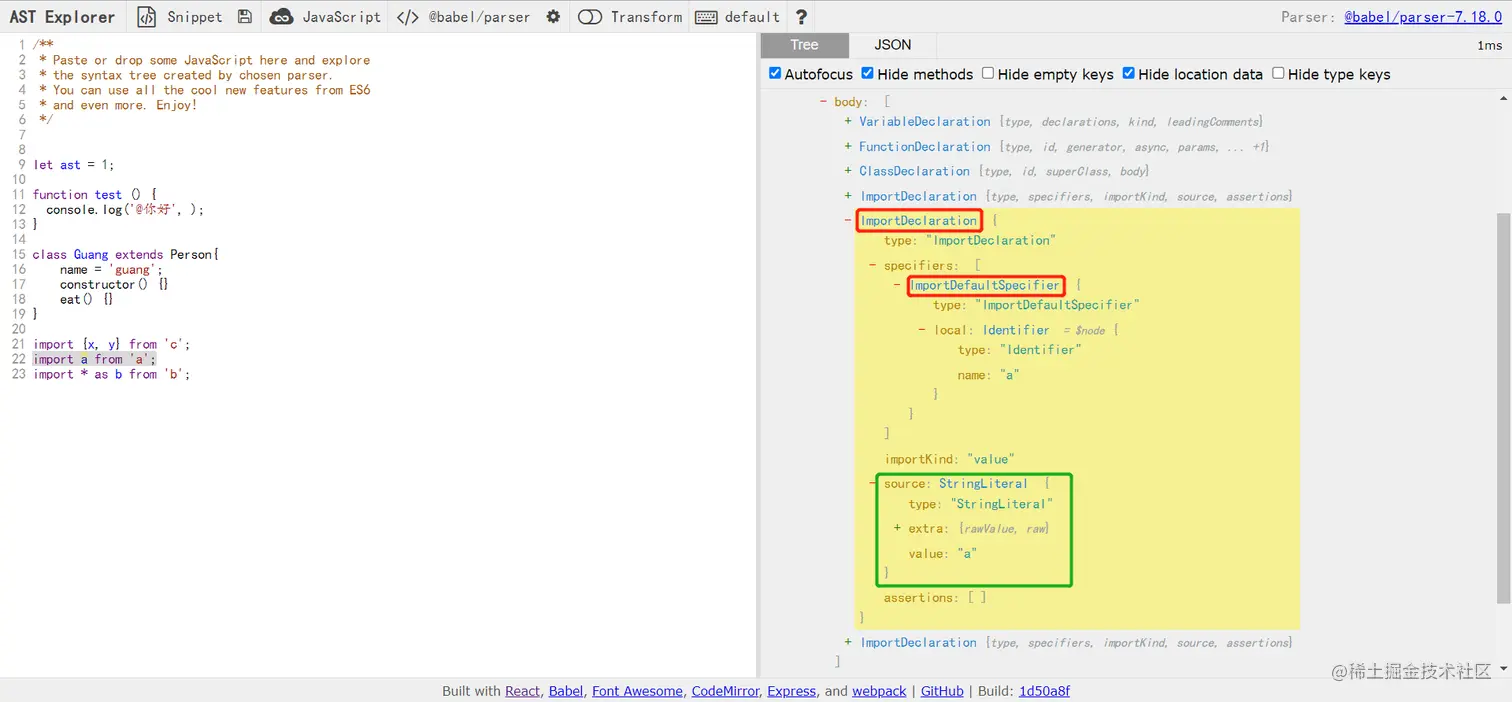Click code line "name = 'guang';"
The width and height of the screenshot is (1512, 702).
110,270
